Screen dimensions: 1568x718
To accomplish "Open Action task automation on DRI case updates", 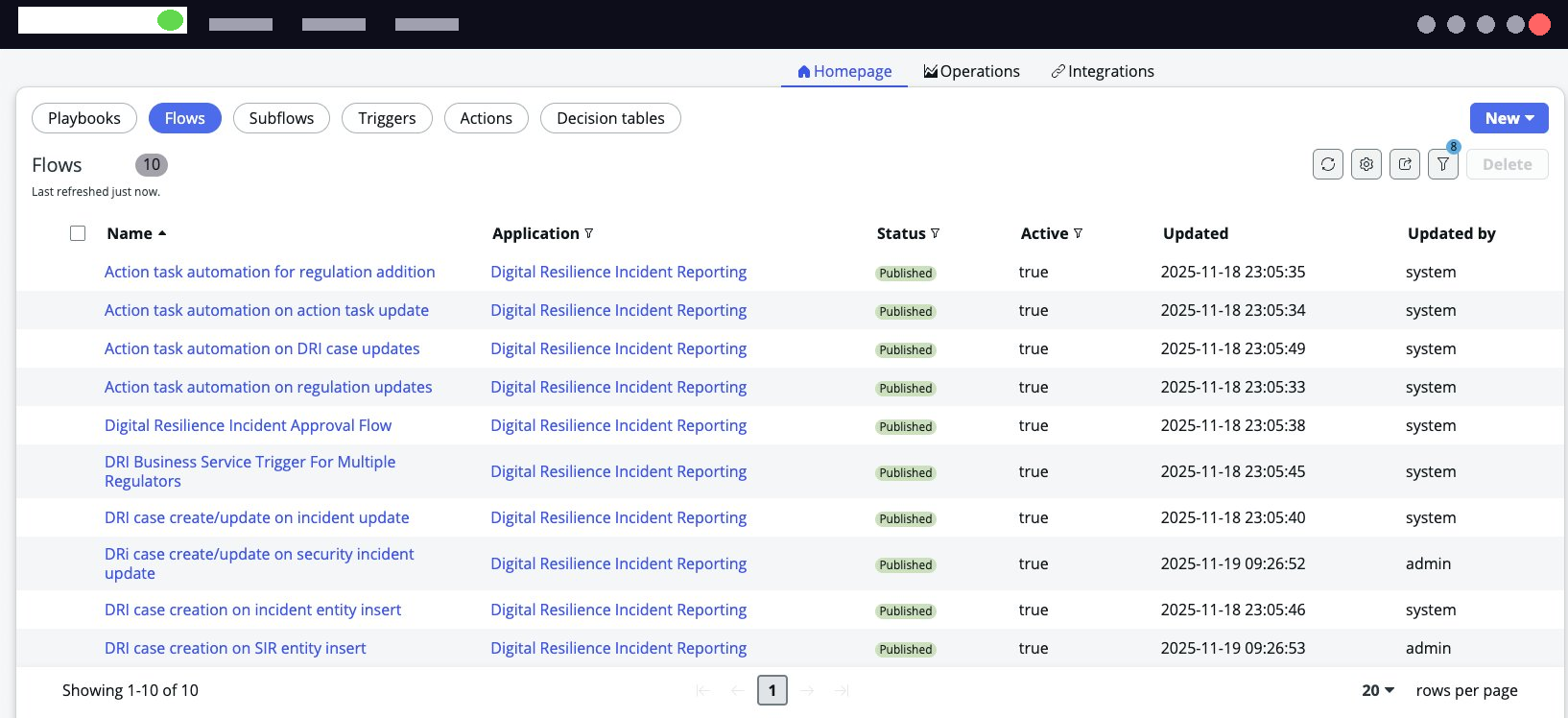I will point(262,348).
